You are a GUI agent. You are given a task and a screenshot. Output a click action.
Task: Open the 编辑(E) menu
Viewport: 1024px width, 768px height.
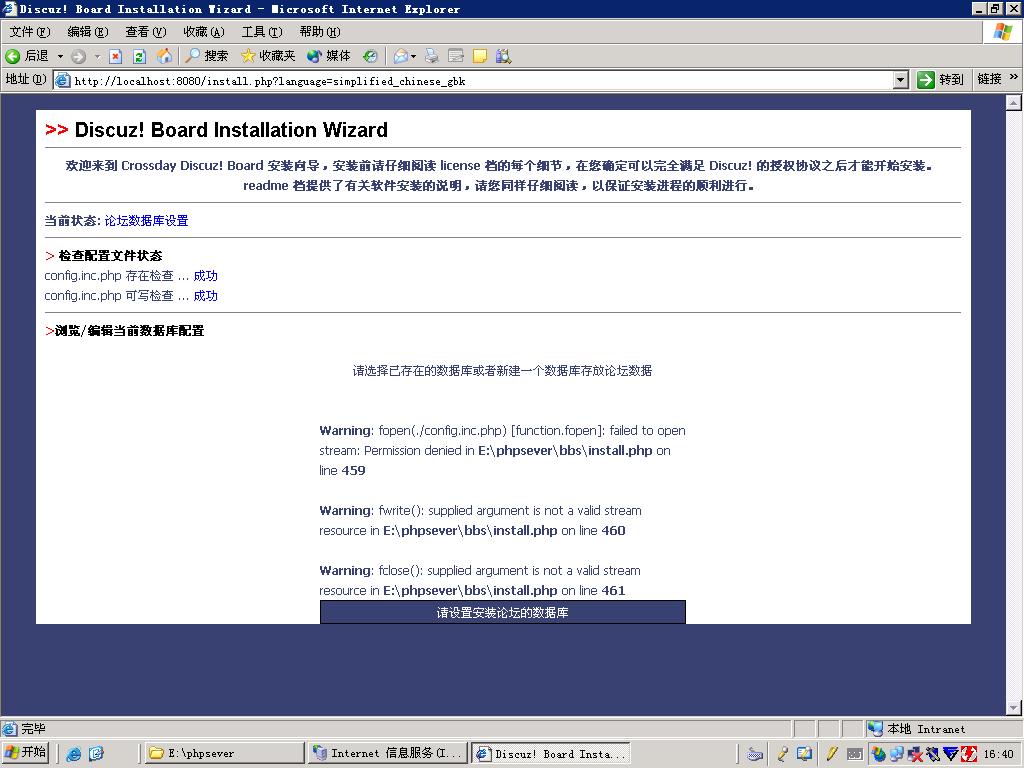tap(88, 31)
